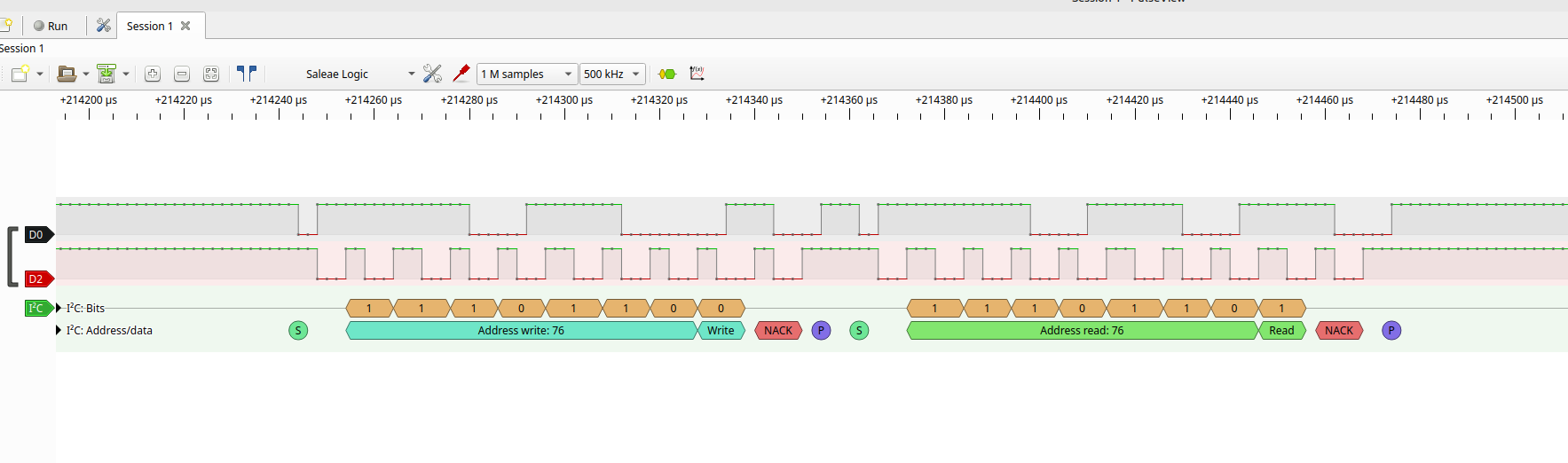Close the Session 1 tab
This screenshot has width=1568, height=463.
coord(185,26)
